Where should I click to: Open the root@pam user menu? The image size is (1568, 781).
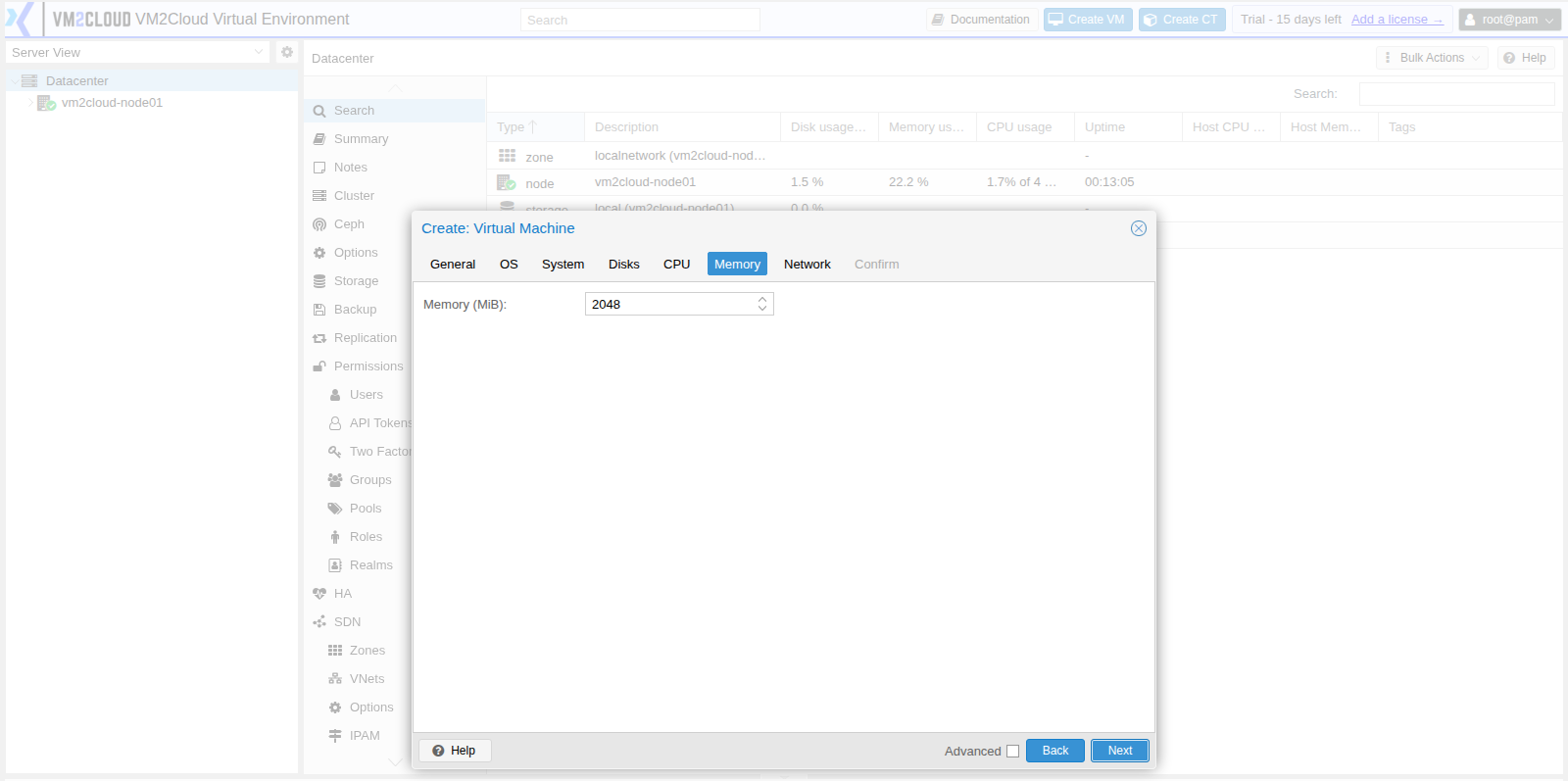pos(1509,20)
